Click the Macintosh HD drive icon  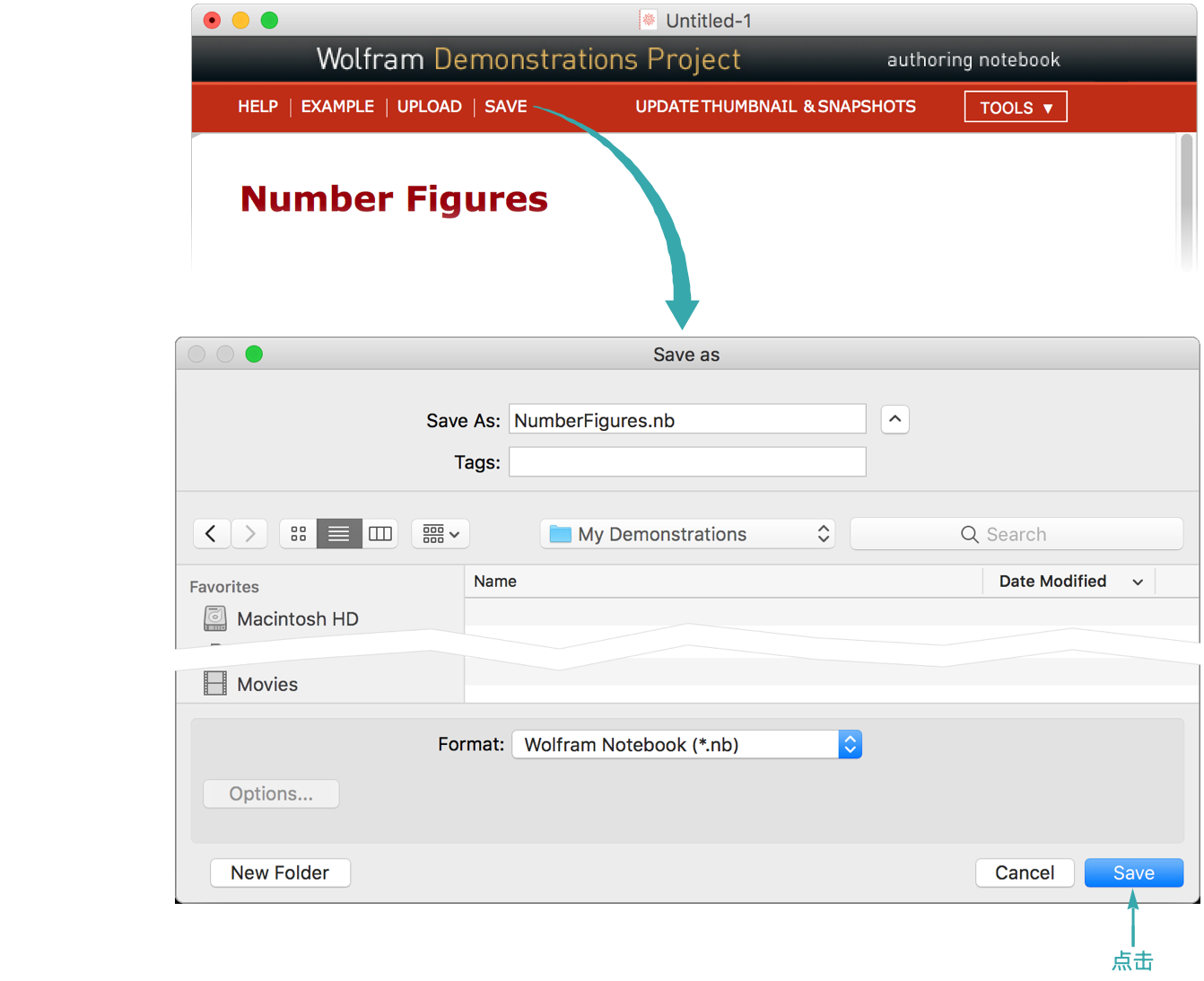pos(215,618)
